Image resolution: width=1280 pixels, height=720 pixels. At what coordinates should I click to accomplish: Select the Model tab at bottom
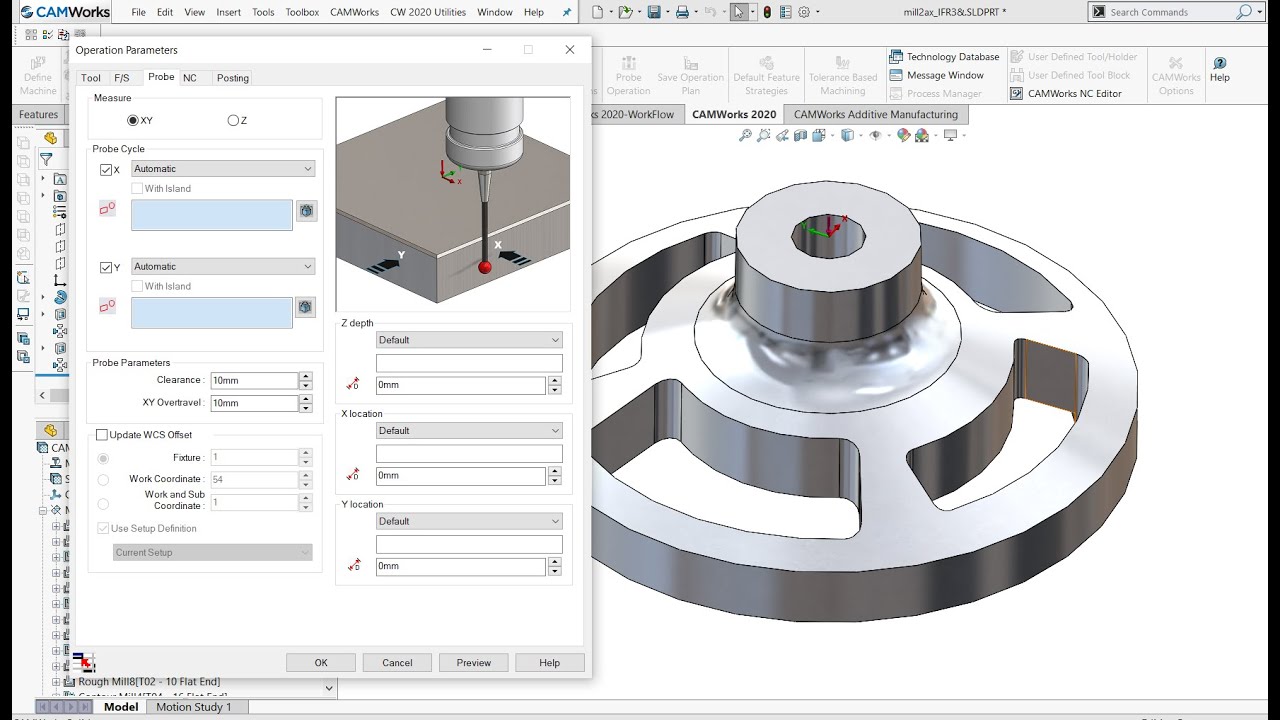[121, 707]
